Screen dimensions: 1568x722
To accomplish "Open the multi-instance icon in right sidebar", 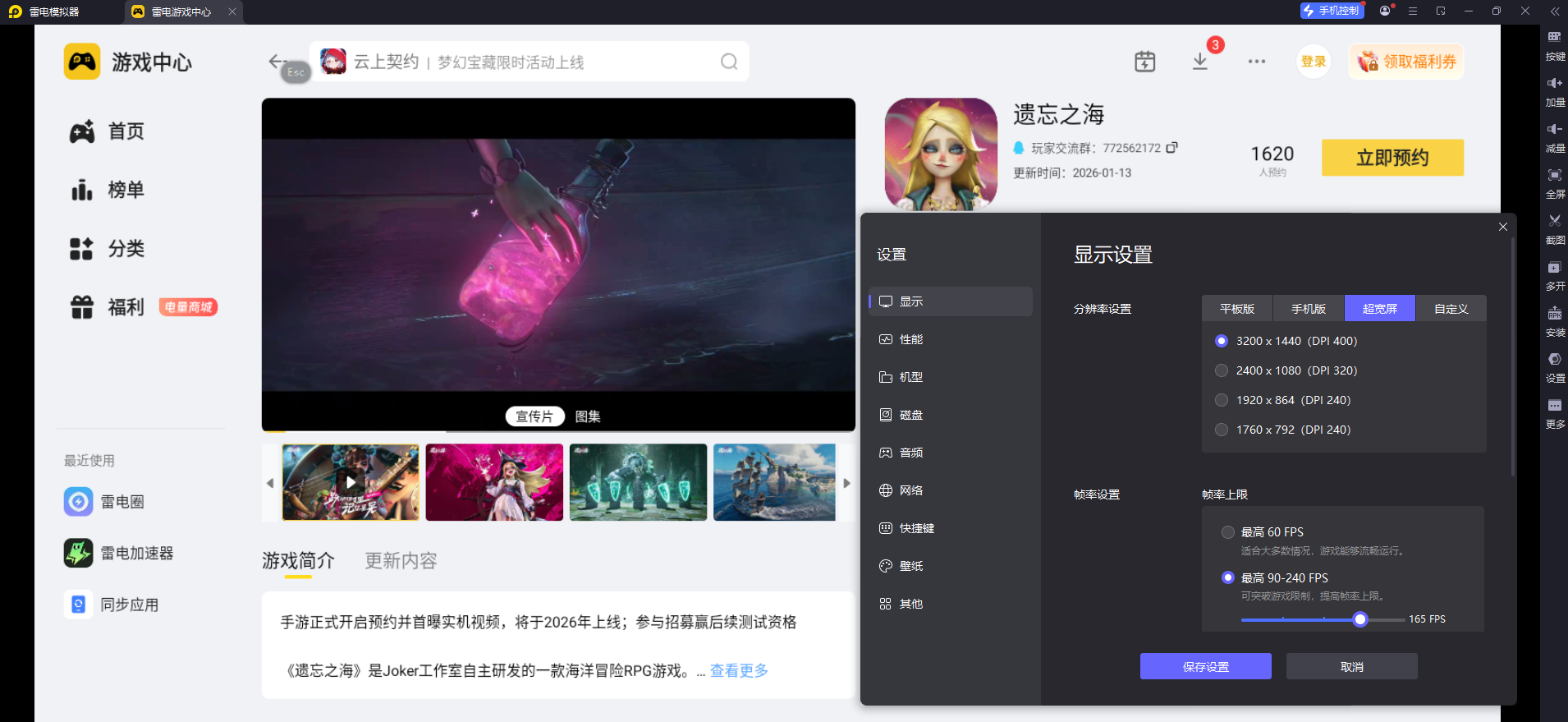I will pyautogui.click(x=1554, y=268).
